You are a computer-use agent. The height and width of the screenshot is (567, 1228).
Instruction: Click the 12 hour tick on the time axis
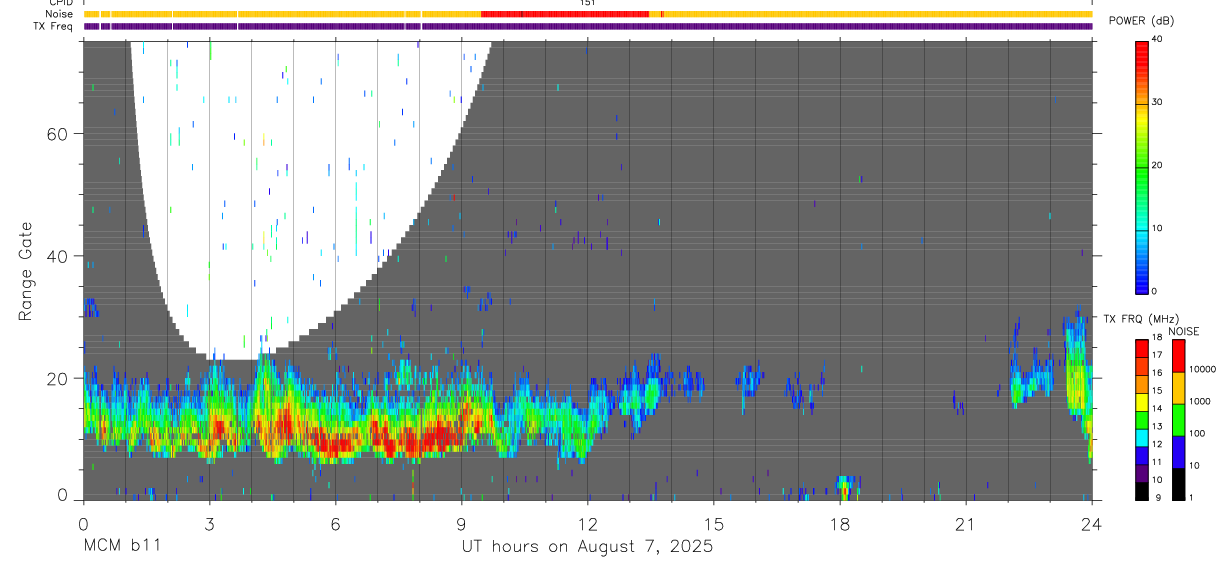click(x=587, y=523)
